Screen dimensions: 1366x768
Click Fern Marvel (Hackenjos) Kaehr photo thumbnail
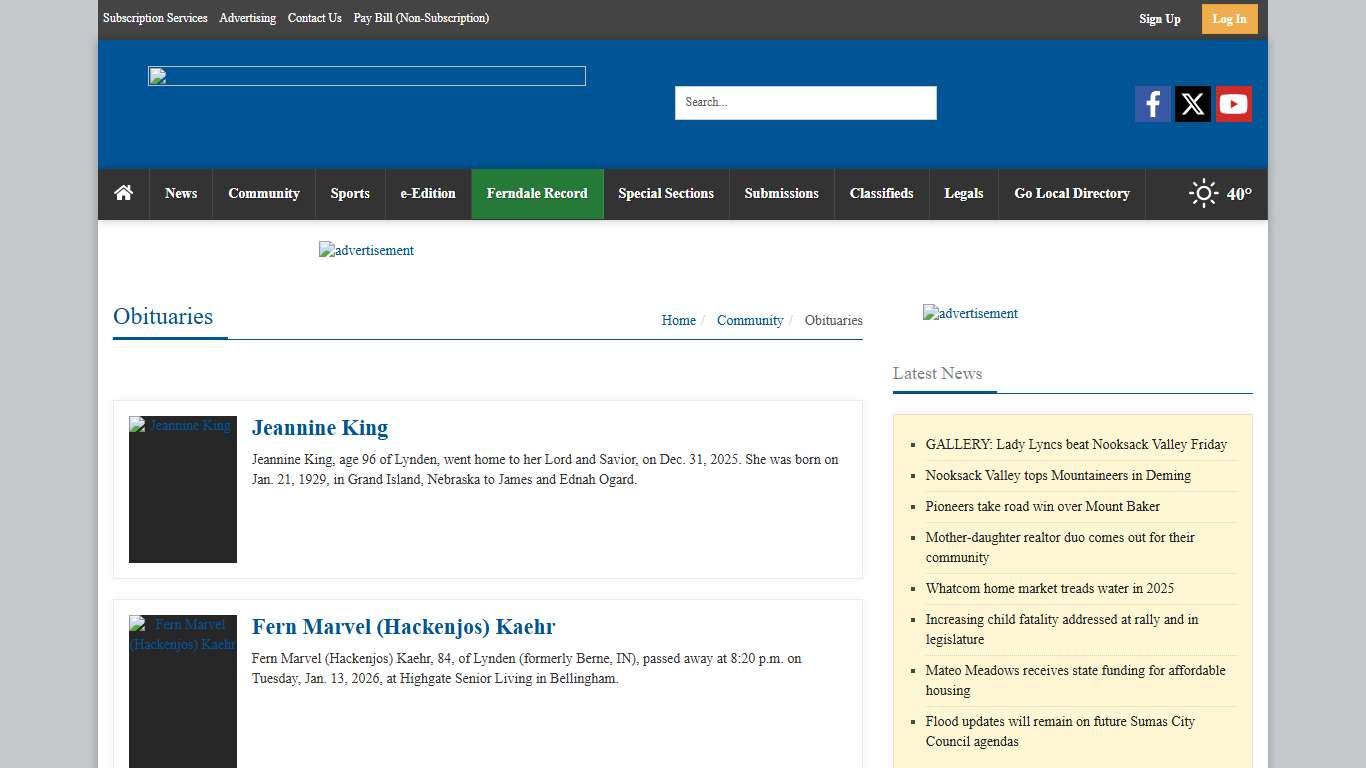pos(183,690)
